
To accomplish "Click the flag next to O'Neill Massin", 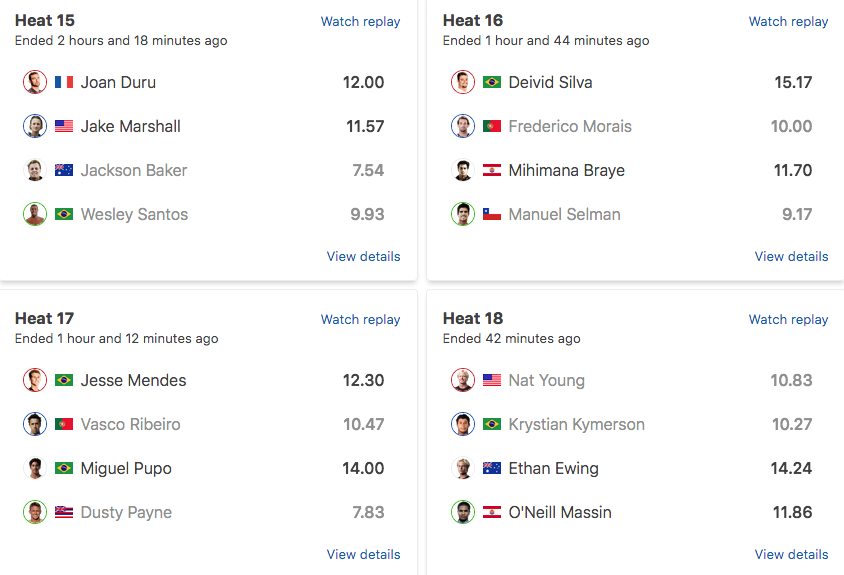I will [492, 512].
